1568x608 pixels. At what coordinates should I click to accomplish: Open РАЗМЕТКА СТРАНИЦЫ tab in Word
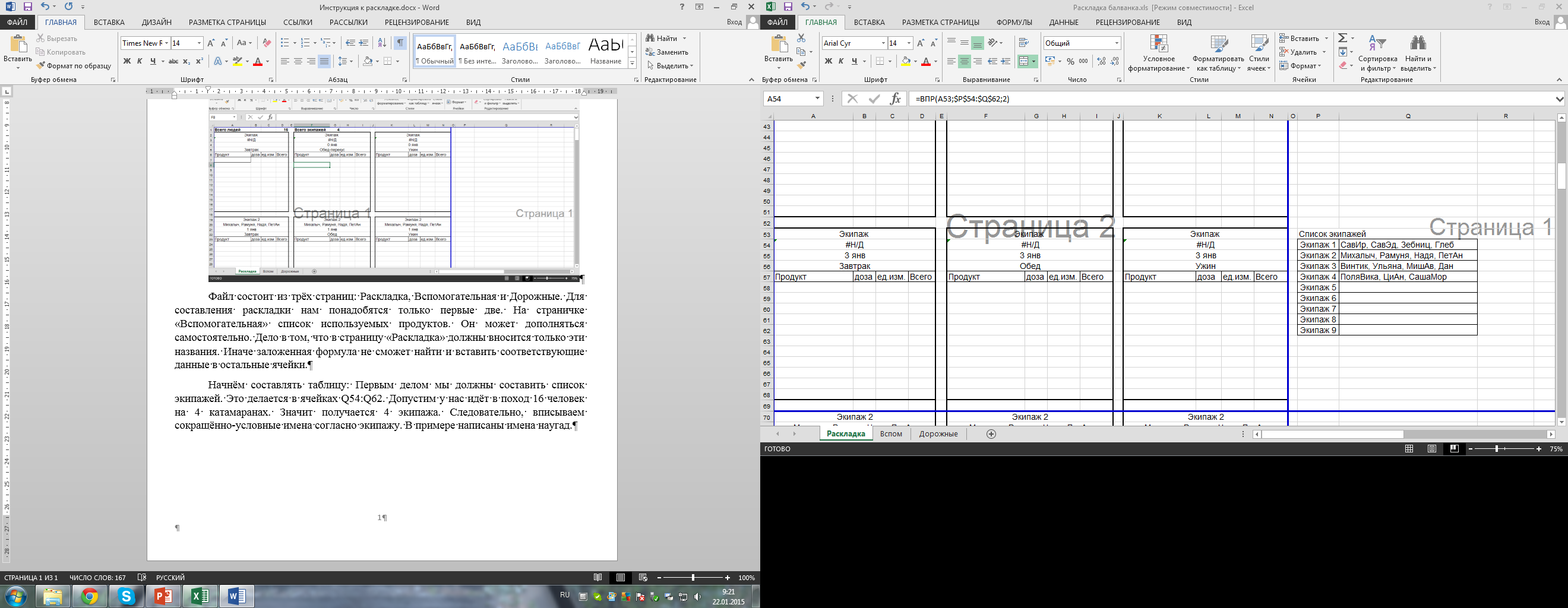(227, 22)
